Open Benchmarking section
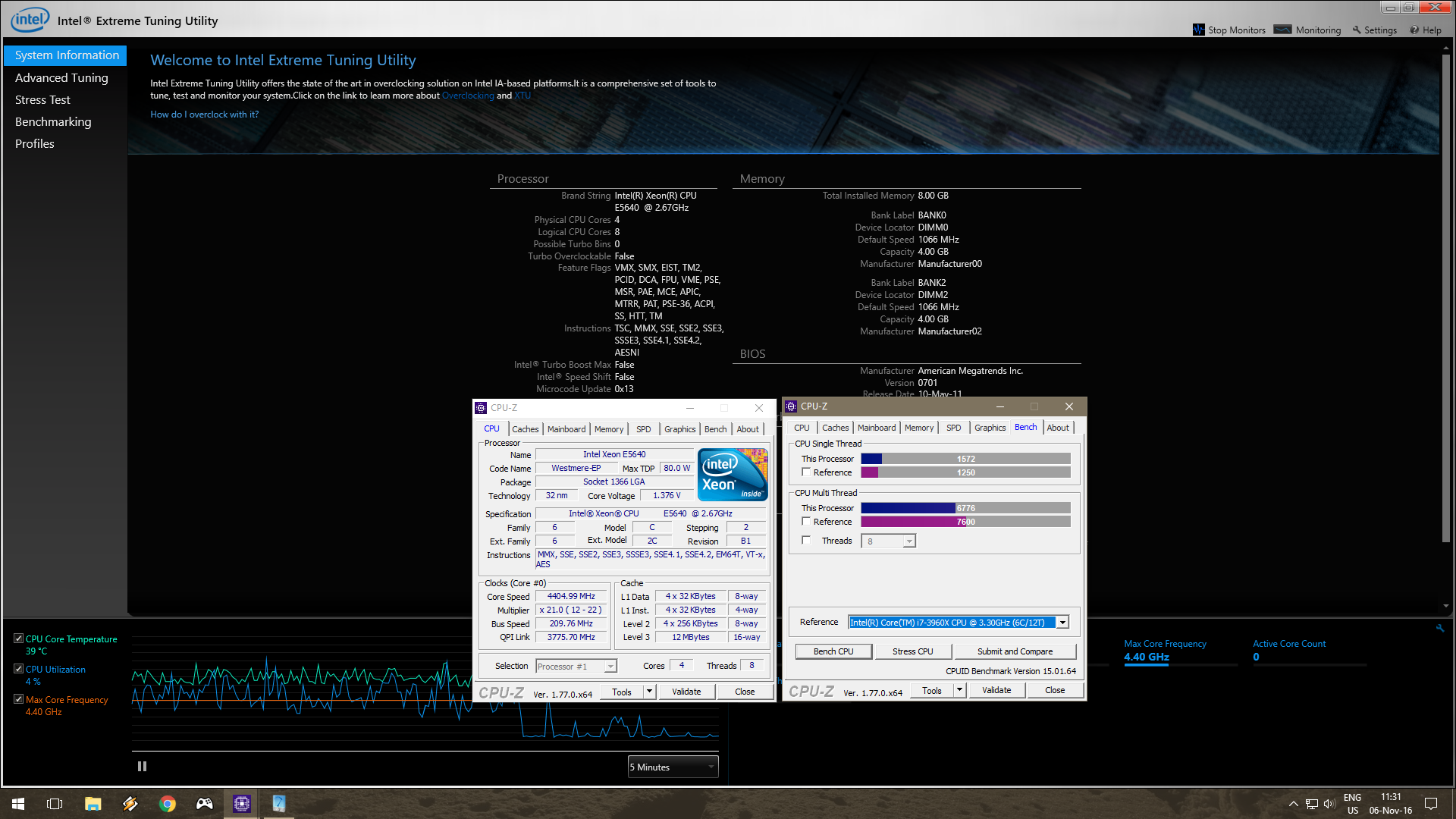Screen dimensions: 1456x819 click(53, 121)
